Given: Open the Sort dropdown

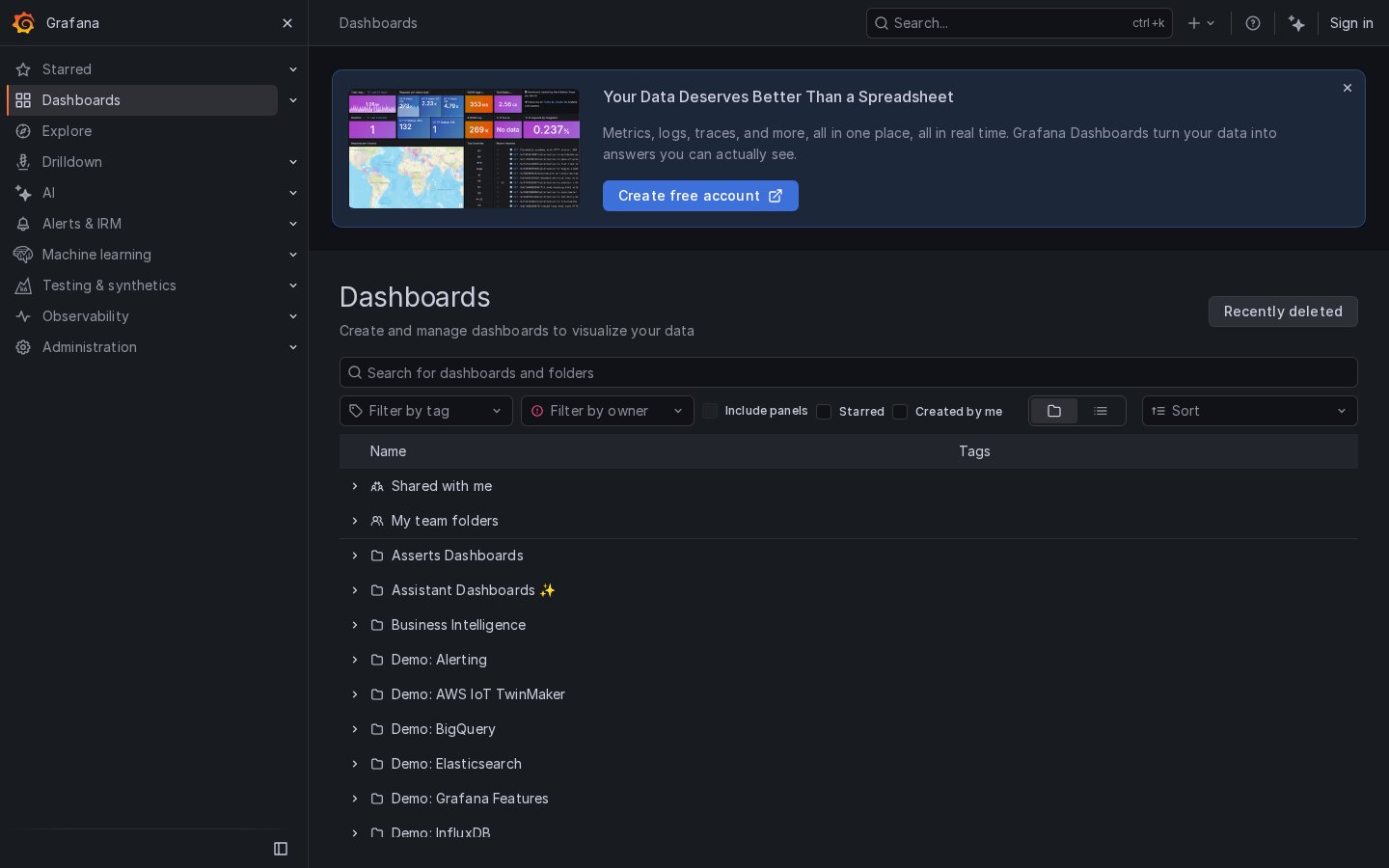Looking at the screenshot, I should point(1250,411).
